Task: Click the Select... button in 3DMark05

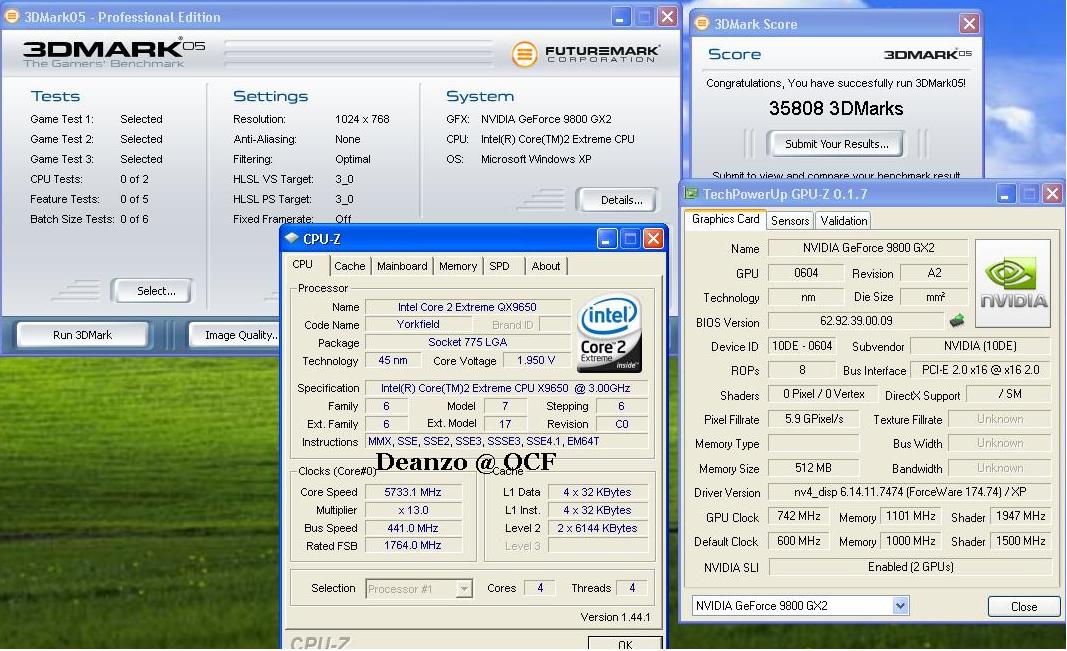Action: (x=151, y=290)
